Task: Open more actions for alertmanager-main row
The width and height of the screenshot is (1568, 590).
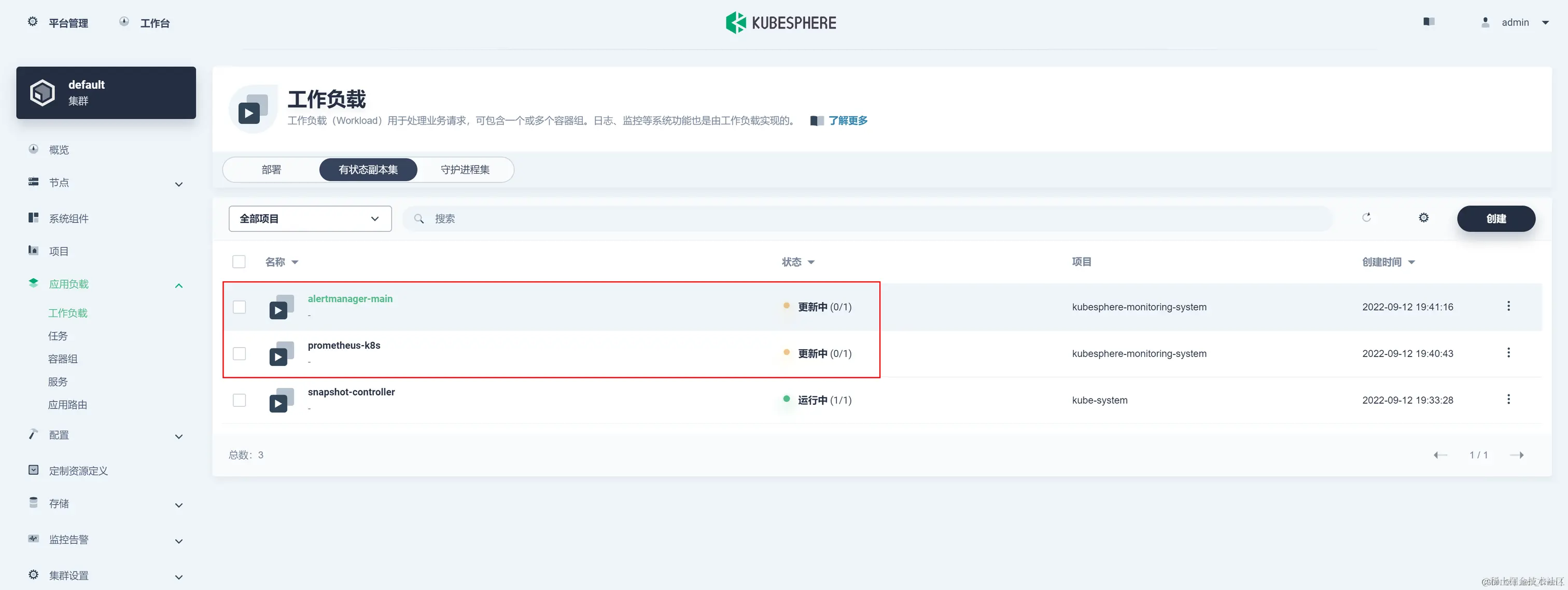Action: (1508, 306)
